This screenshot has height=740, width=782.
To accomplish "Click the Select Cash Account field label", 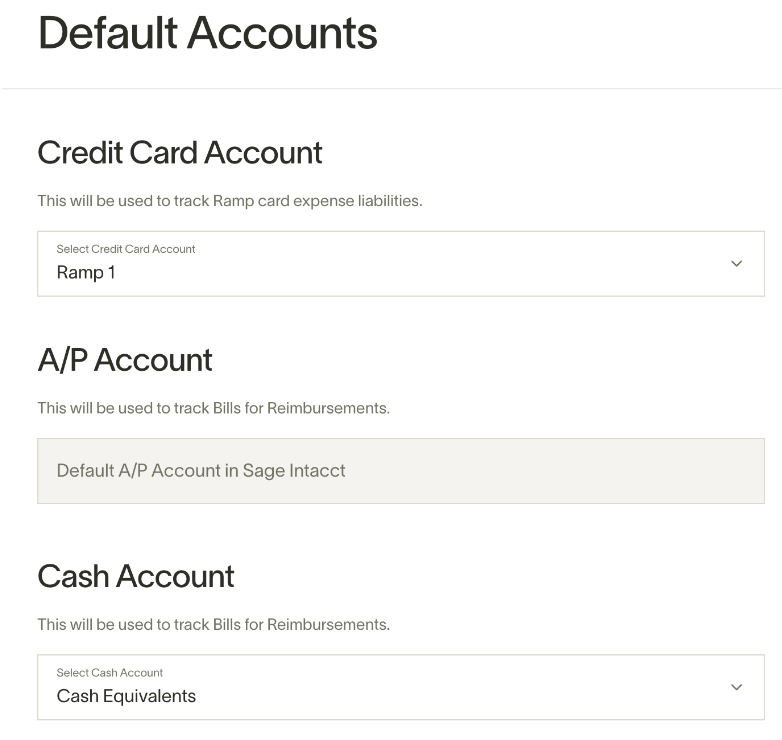I will [x=110, y=673].
